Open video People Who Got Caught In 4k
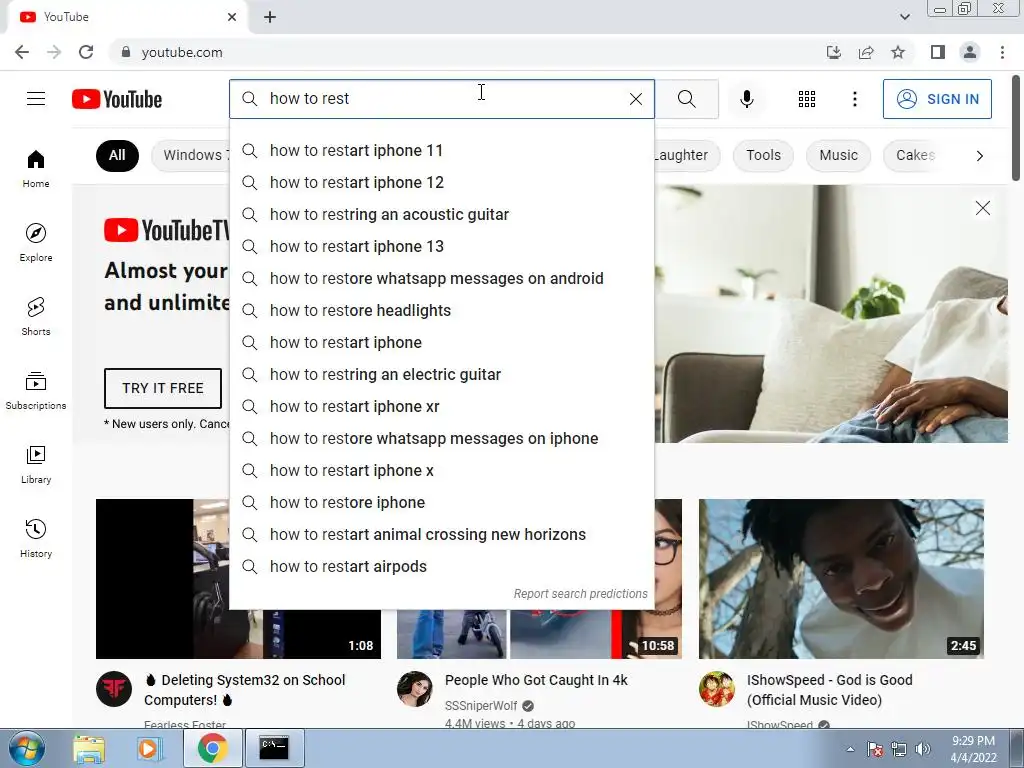This screenshot has height=768, width=1024. tap(536, 680)
